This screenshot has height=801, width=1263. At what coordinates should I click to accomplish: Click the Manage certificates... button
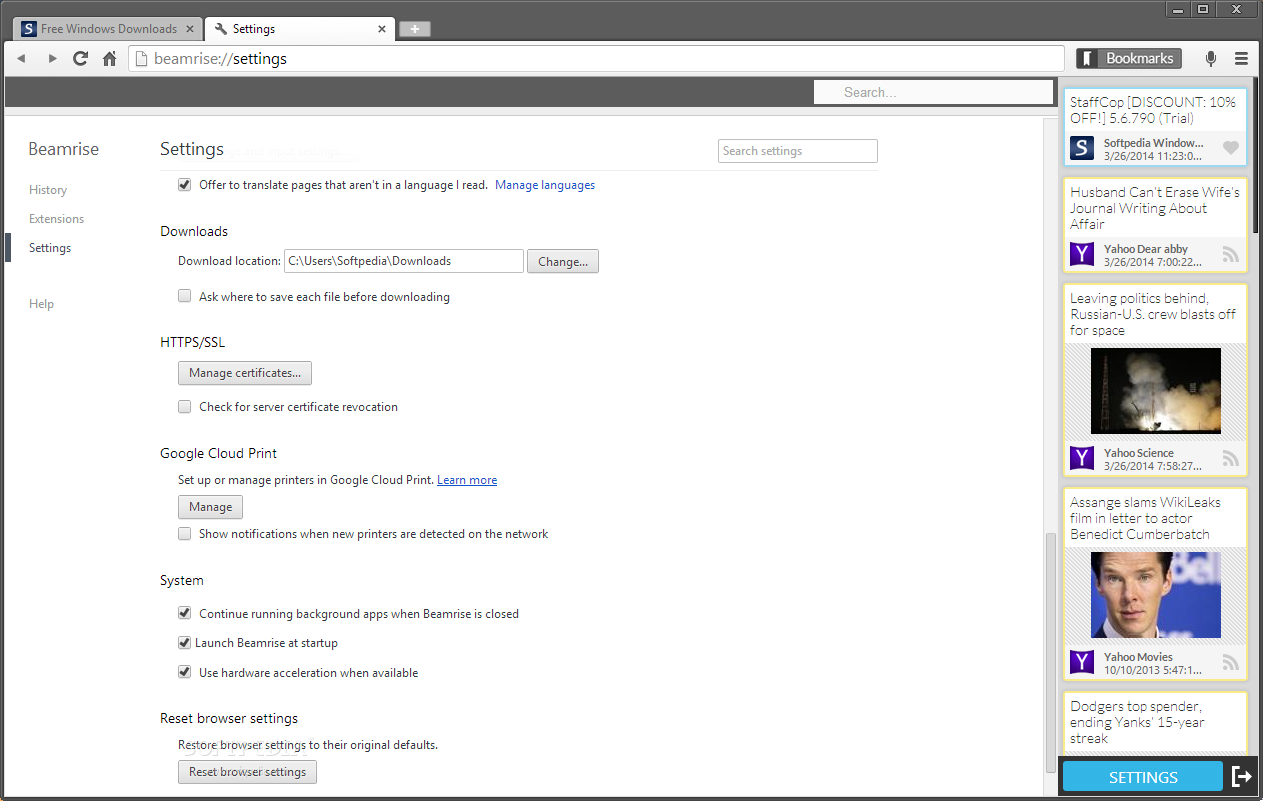[245, 373]
